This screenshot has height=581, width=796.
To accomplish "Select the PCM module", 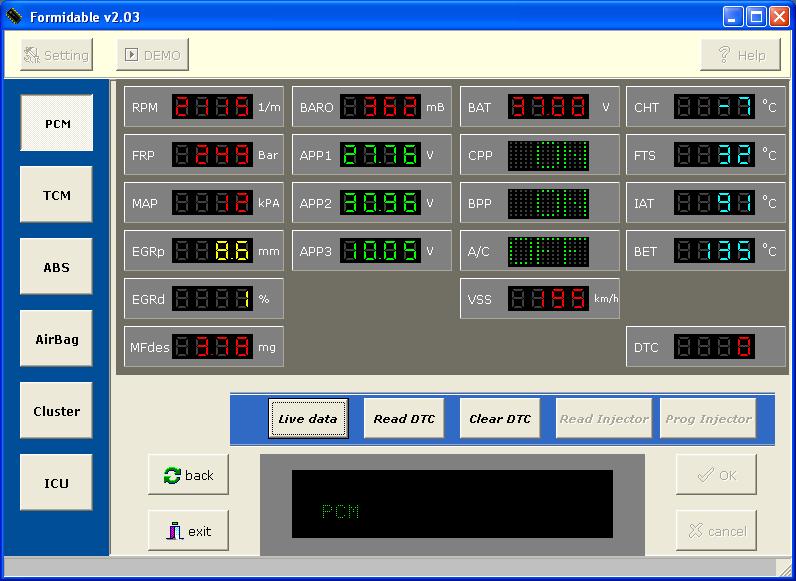I will point(57,124).
